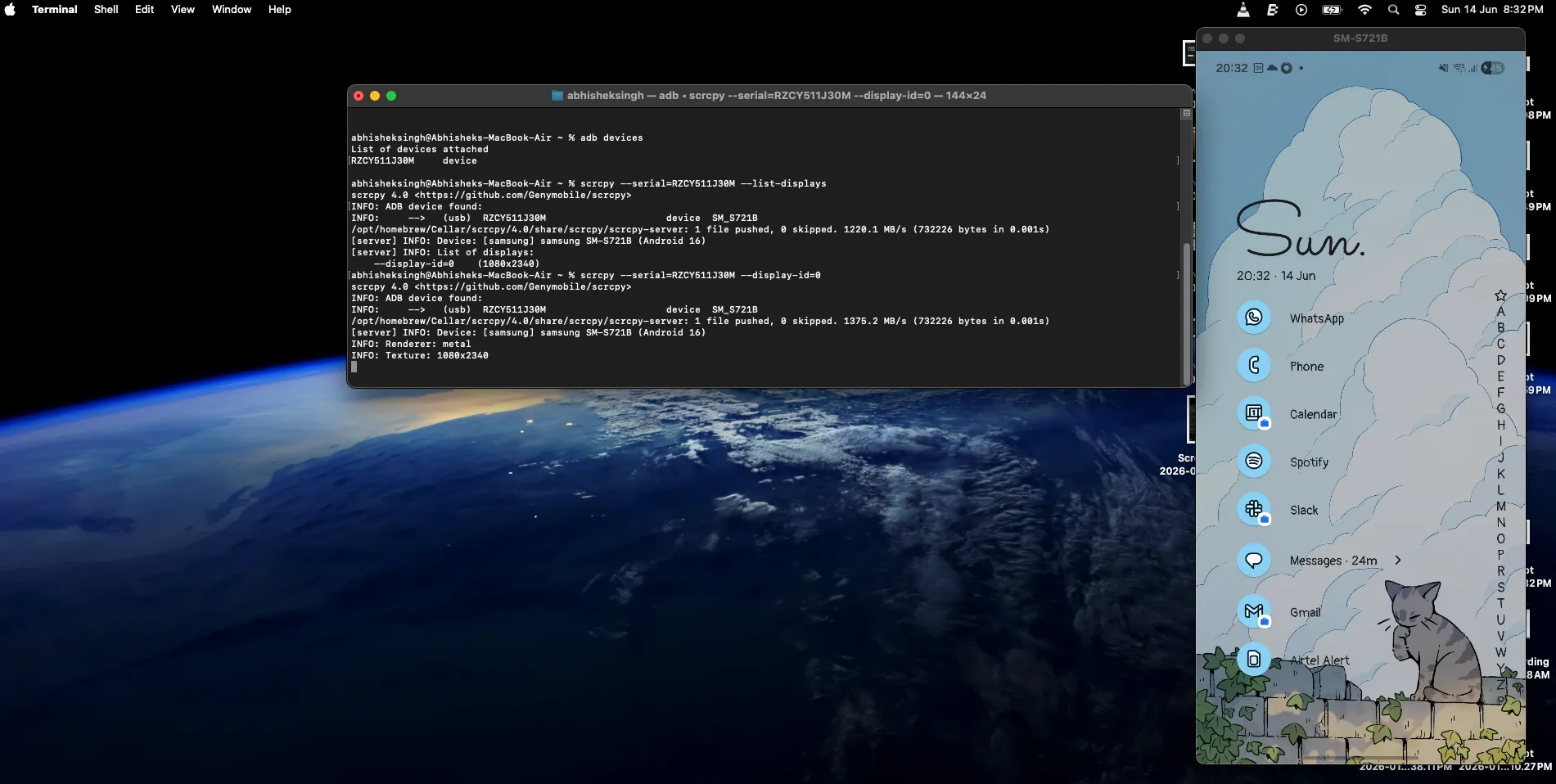Jump to letter S in alphabet index
Screen dimensions: 1556x784
tap(1500, 587)
